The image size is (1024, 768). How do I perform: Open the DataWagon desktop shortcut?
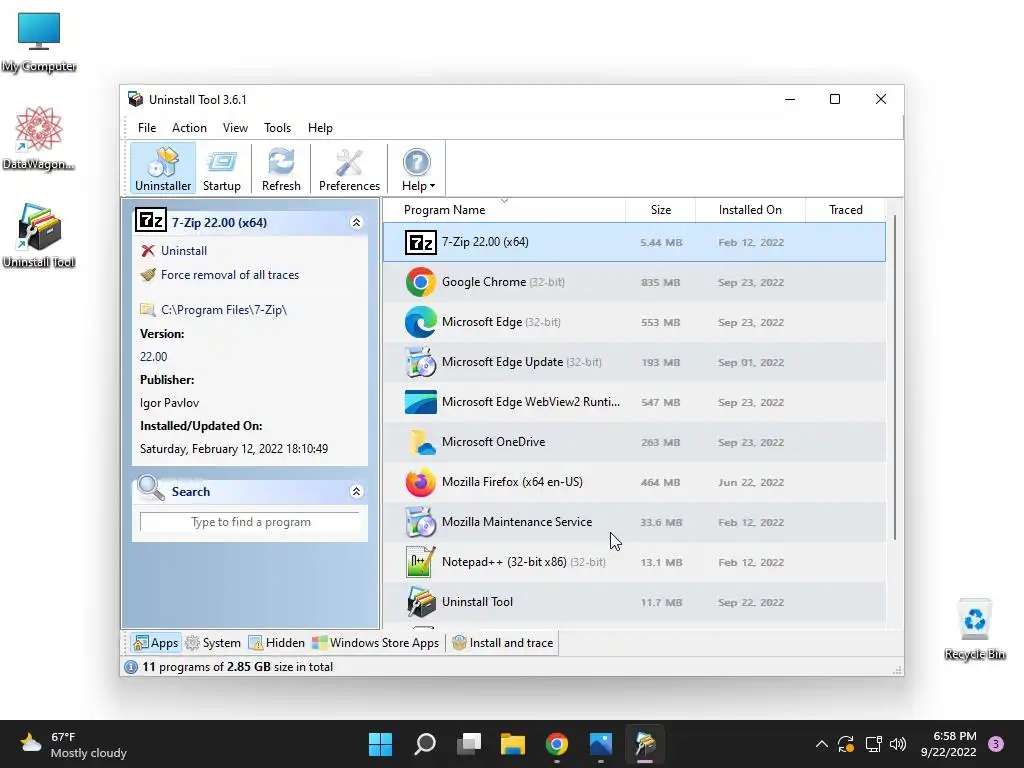point(39,138)
